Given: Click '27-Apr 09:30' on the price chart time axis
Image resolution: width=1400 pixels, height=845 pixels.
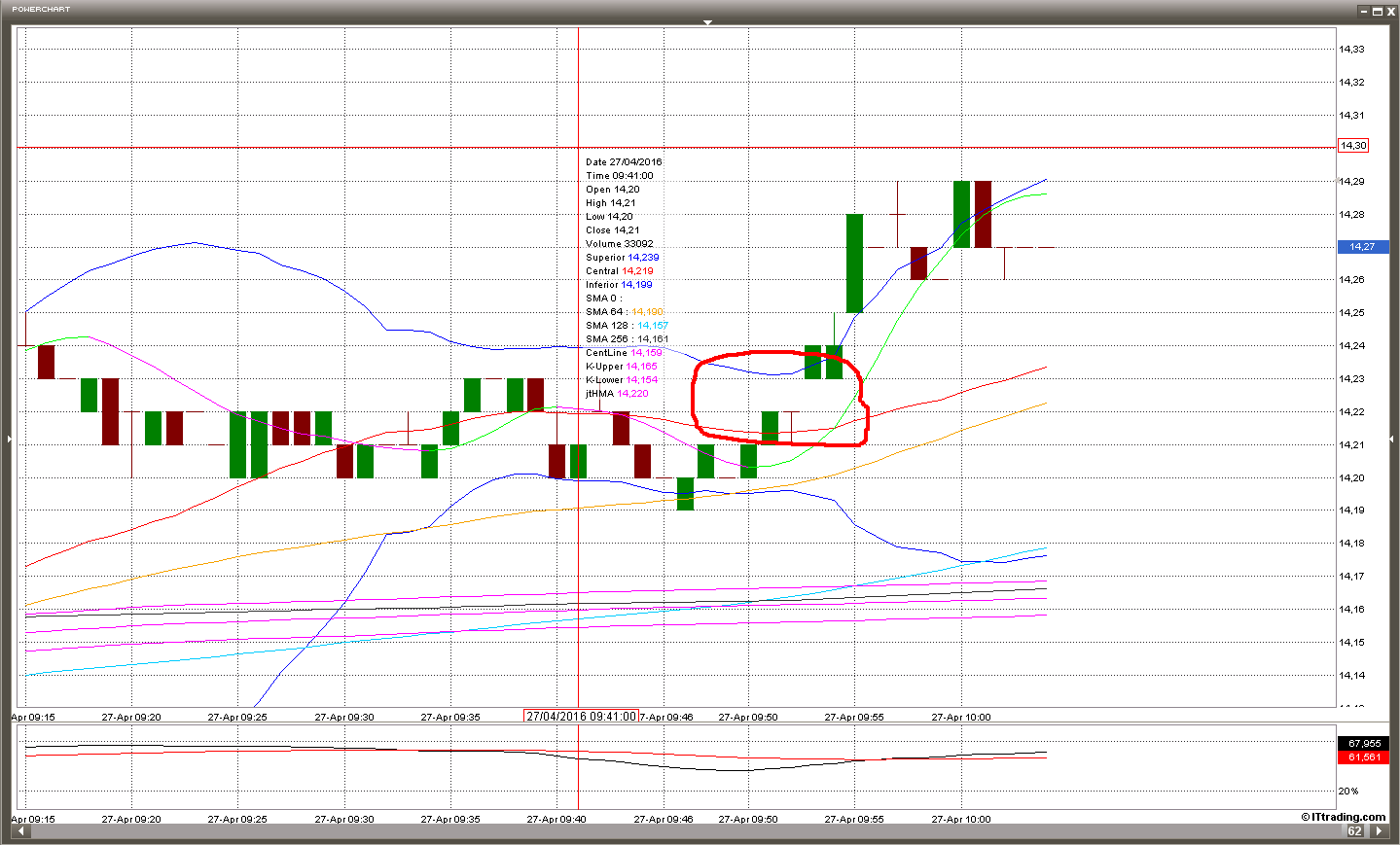Looking at the screenshot, I should (x=344, y=717).
